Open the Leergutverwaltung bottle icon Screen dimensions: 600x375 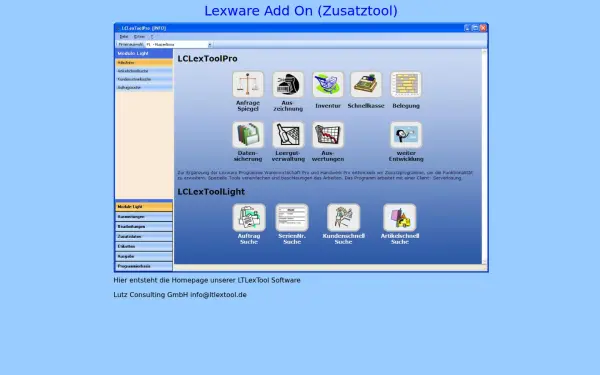point(288,135)
